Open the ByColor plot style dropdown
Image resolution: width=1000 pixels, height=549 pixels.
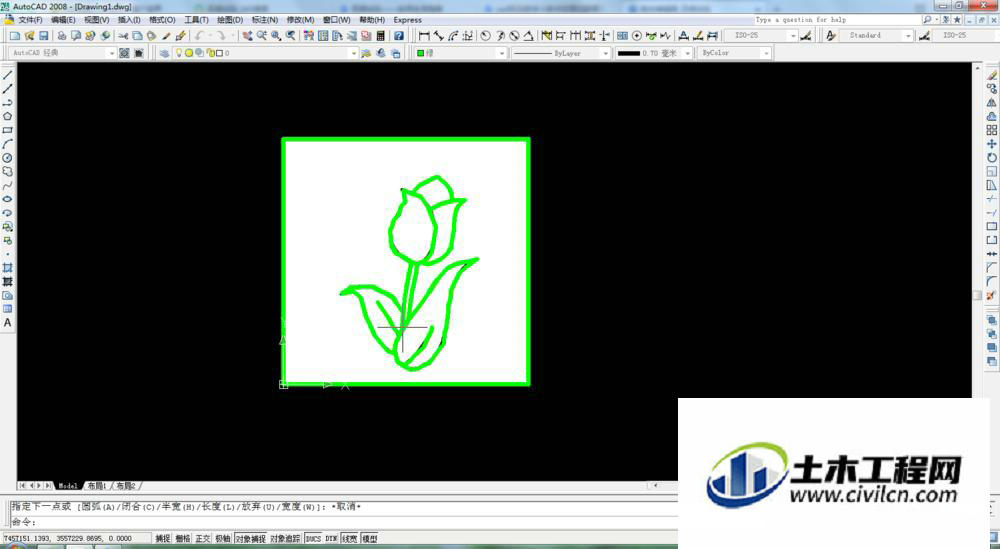[x=734, y=53]
